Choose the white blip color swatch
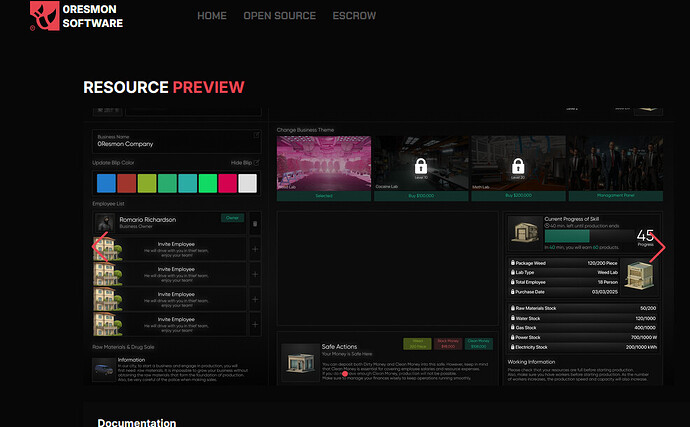Image resolution: width=690 pixels, height=427 pixels. coord(247,183)
